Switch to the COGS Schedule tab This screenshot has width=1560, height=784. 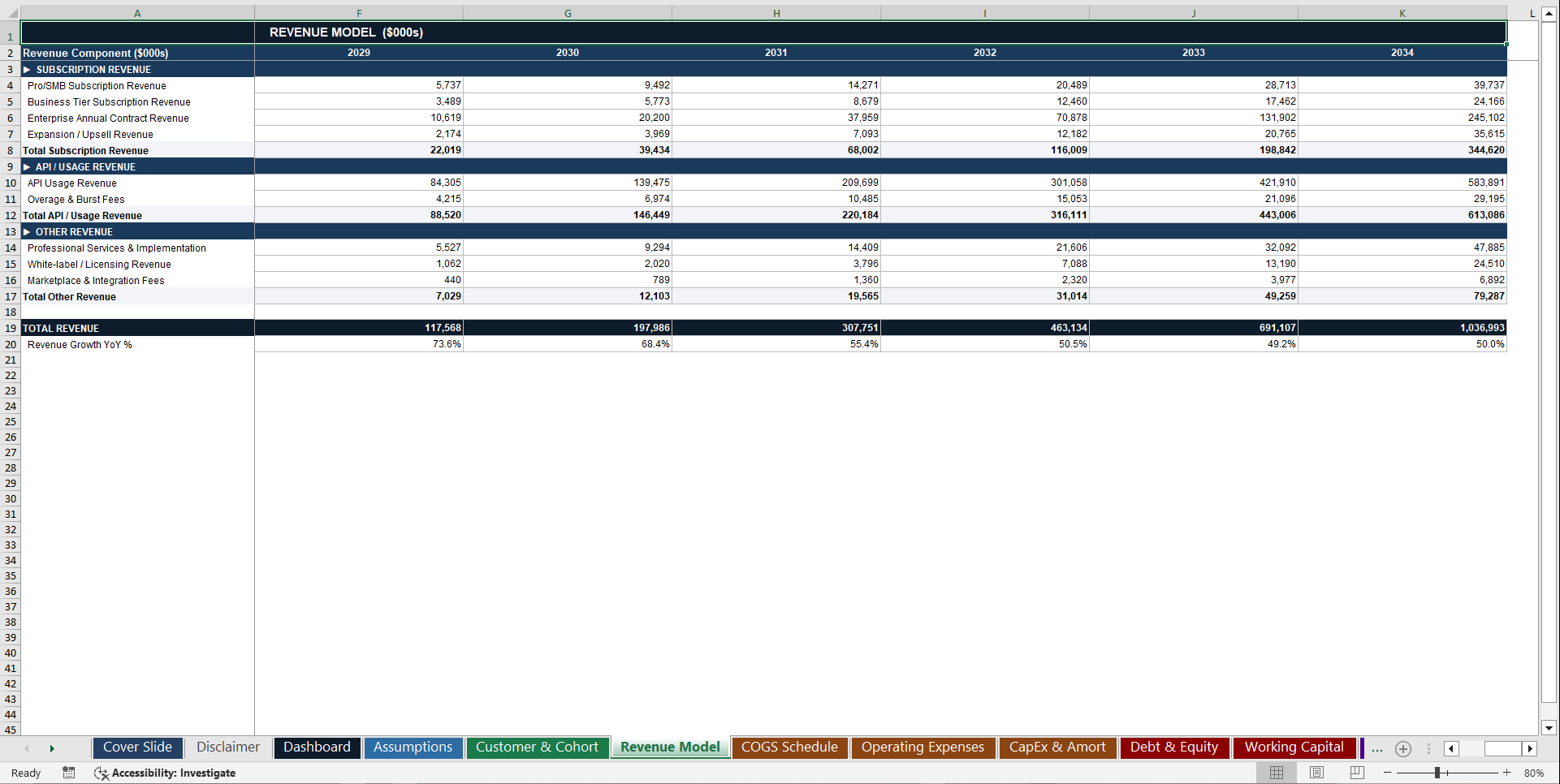[x=789, y=747]
